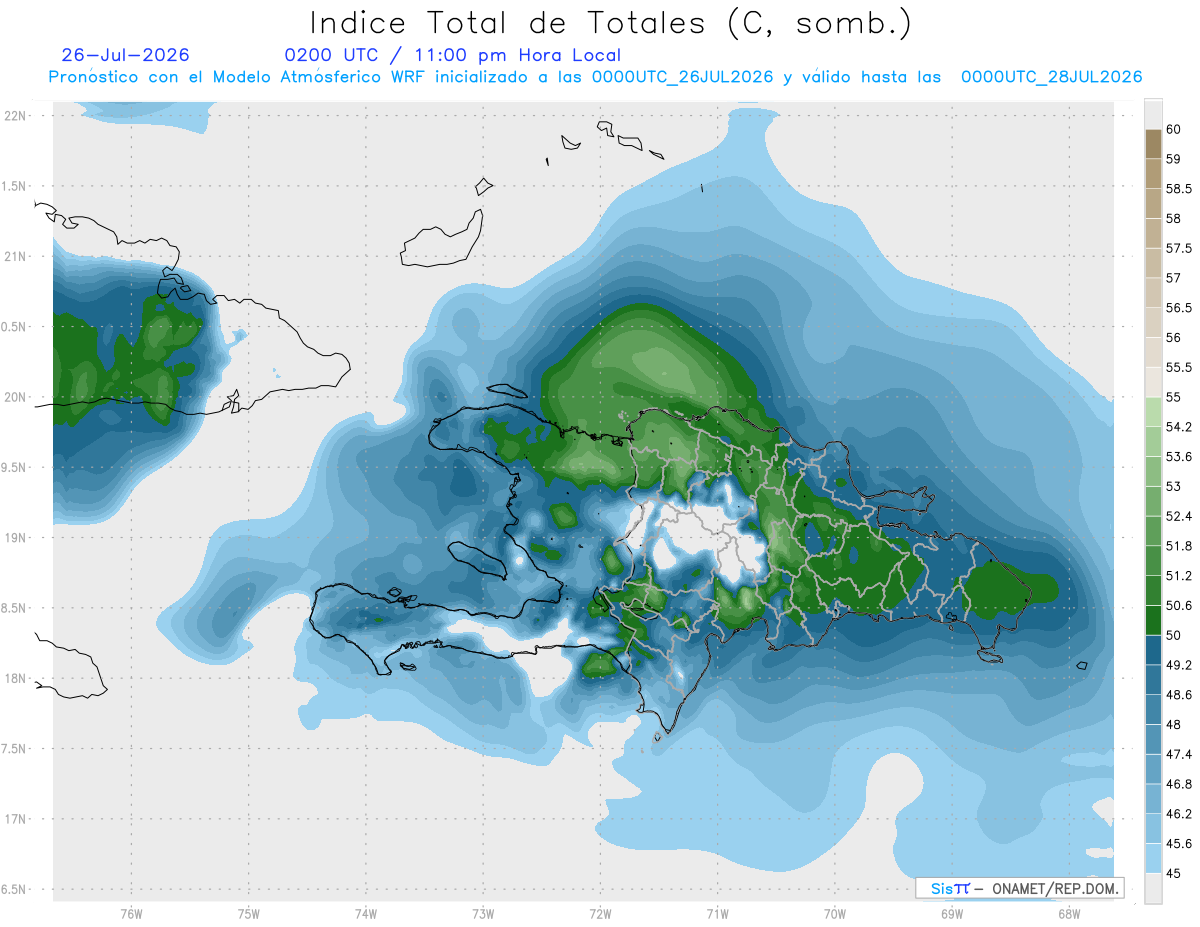This screenshot has height=927, width=1200.
Task: Click the legend value 56.5
Action: click(x=1180, y=308)
